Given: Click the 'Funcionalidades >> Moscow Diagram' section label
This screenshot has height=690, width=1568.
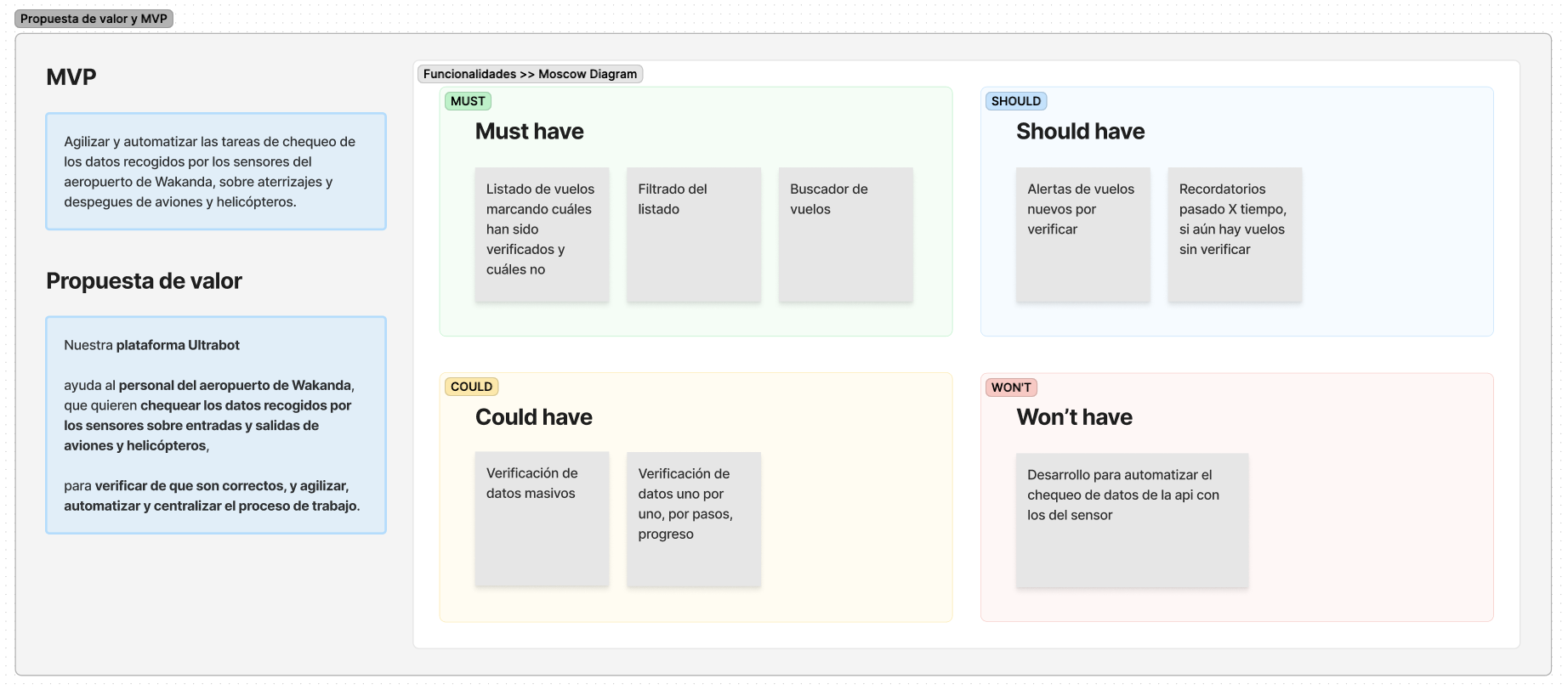Looking at the screenshot, I should [x=530, y=74].
